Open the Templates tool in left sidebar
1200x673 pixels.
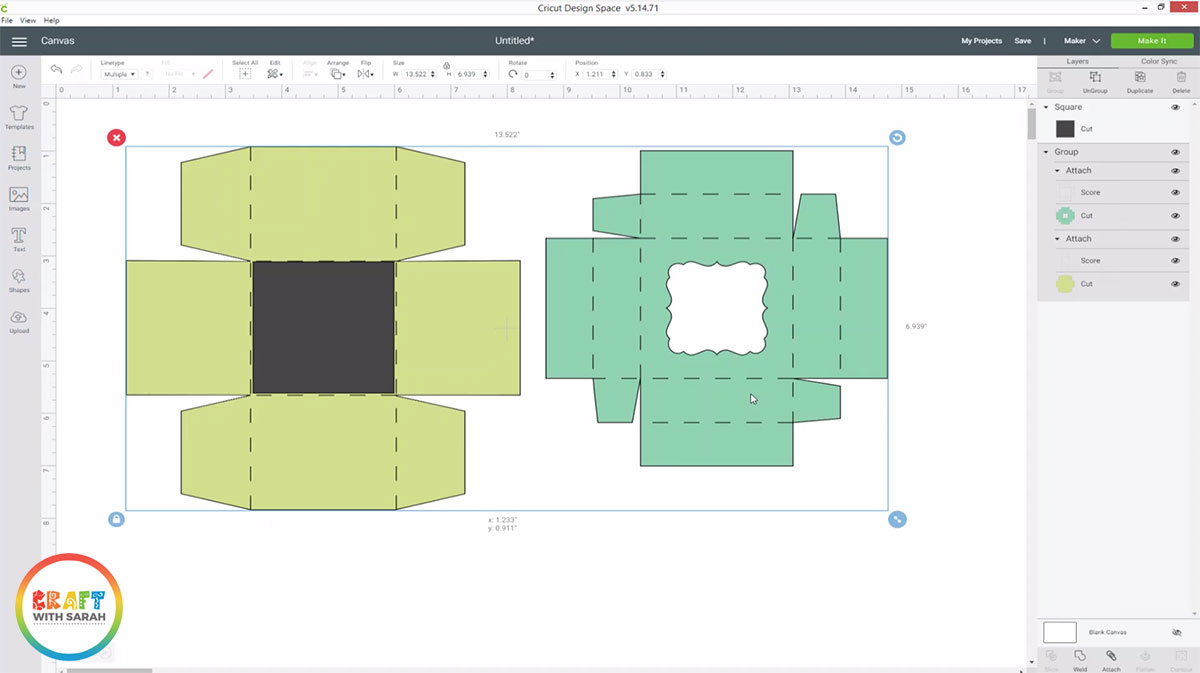(19, 115)
